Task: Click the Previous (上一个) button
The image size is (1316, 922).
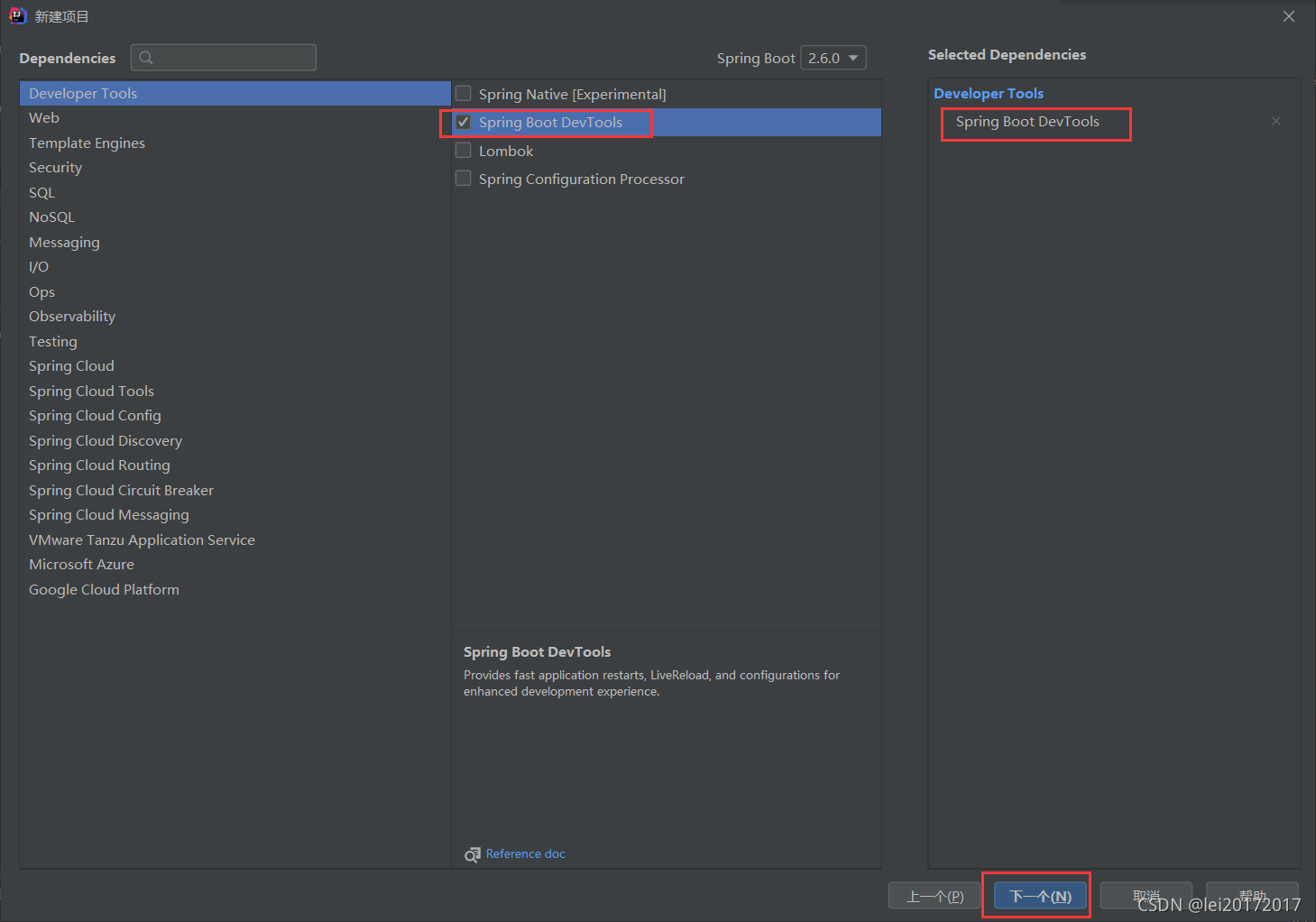Action: click(x=934, y=896)
